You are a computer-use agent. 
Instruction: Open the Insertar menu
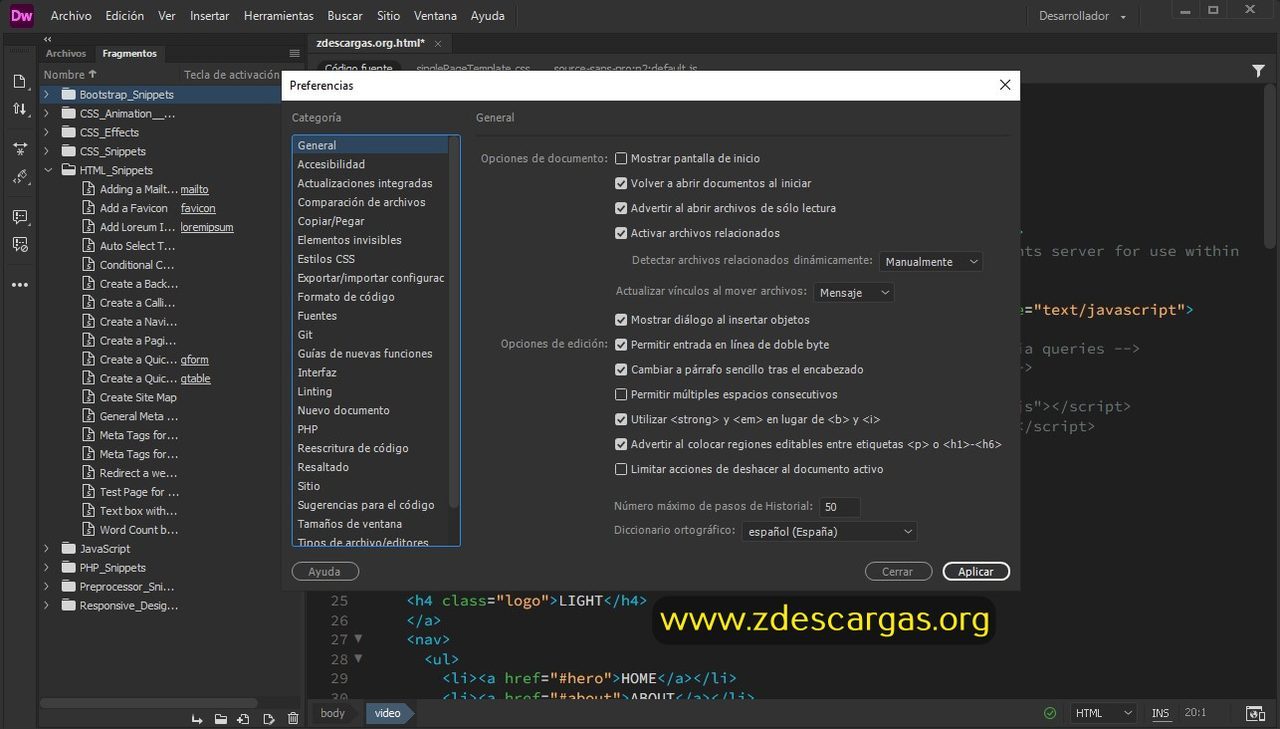[x=209, y=16]
